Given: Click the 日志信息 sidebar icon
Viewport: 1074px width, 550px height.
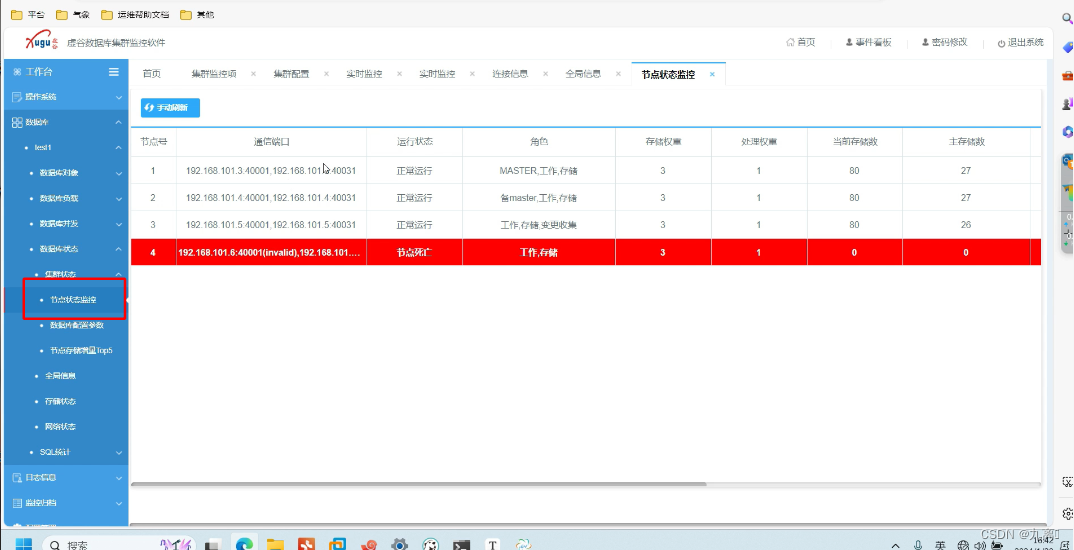Looking at the screenshot, I should point(17,477).
